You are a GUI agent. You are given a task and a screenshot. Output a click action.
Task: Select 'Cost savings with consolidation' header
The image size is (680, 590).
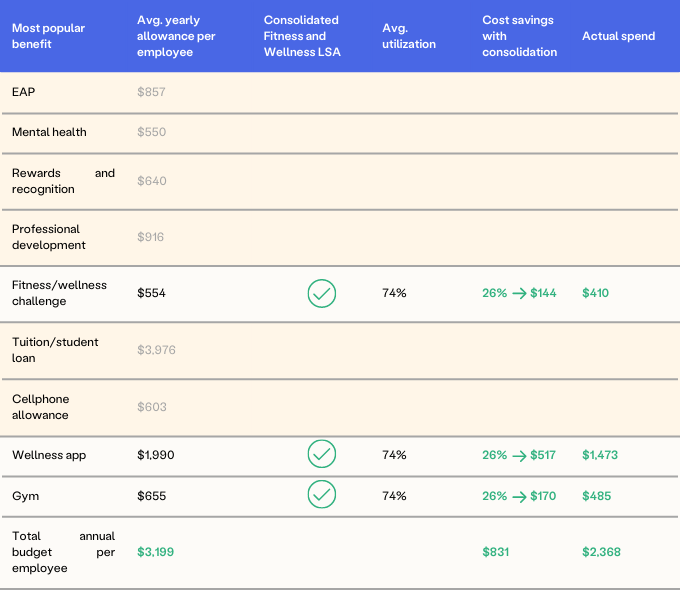pyautogui.click(x=520, y=36)
